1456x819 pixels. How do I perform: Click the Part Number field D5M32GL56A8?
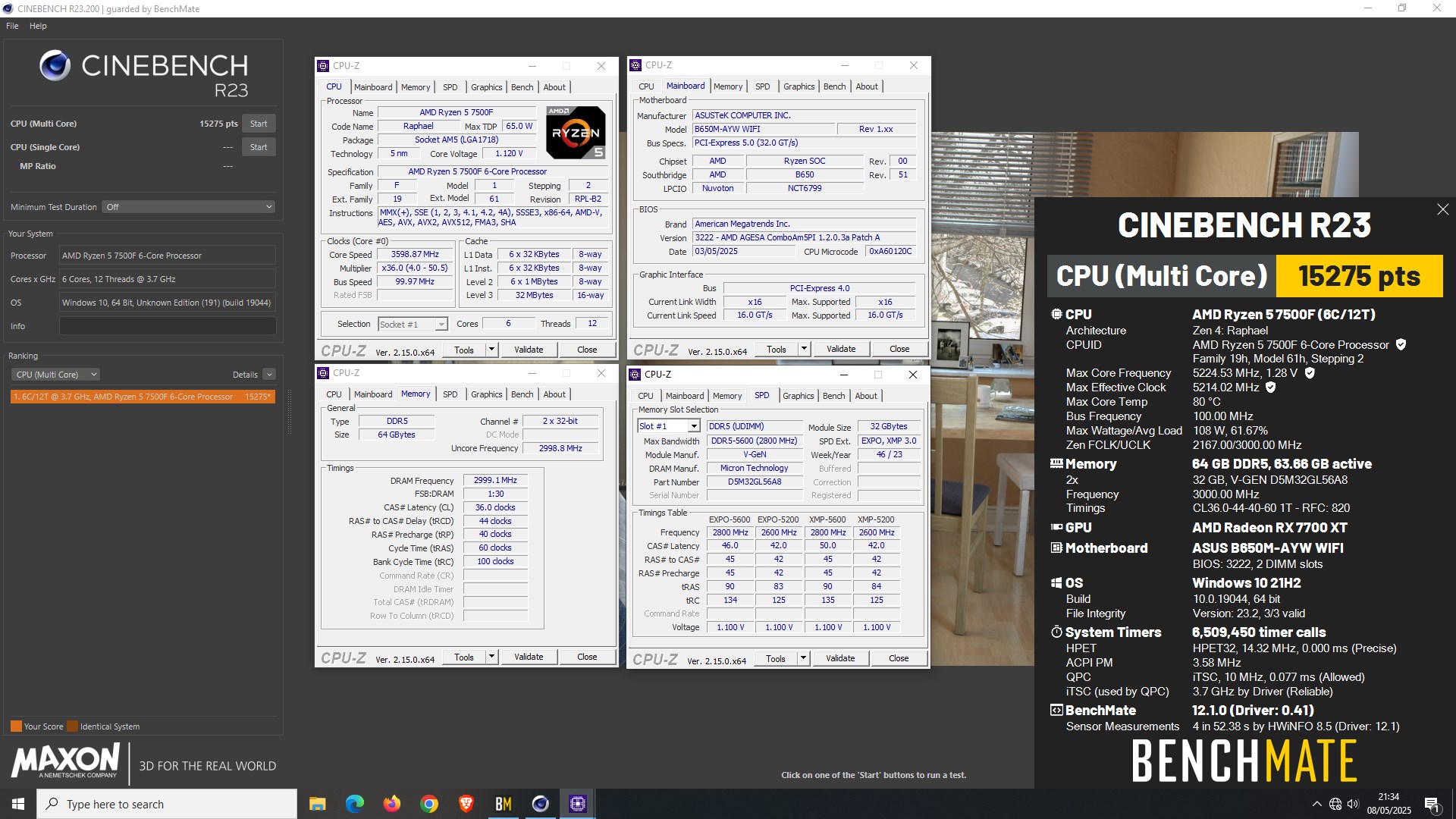[755, 482]
